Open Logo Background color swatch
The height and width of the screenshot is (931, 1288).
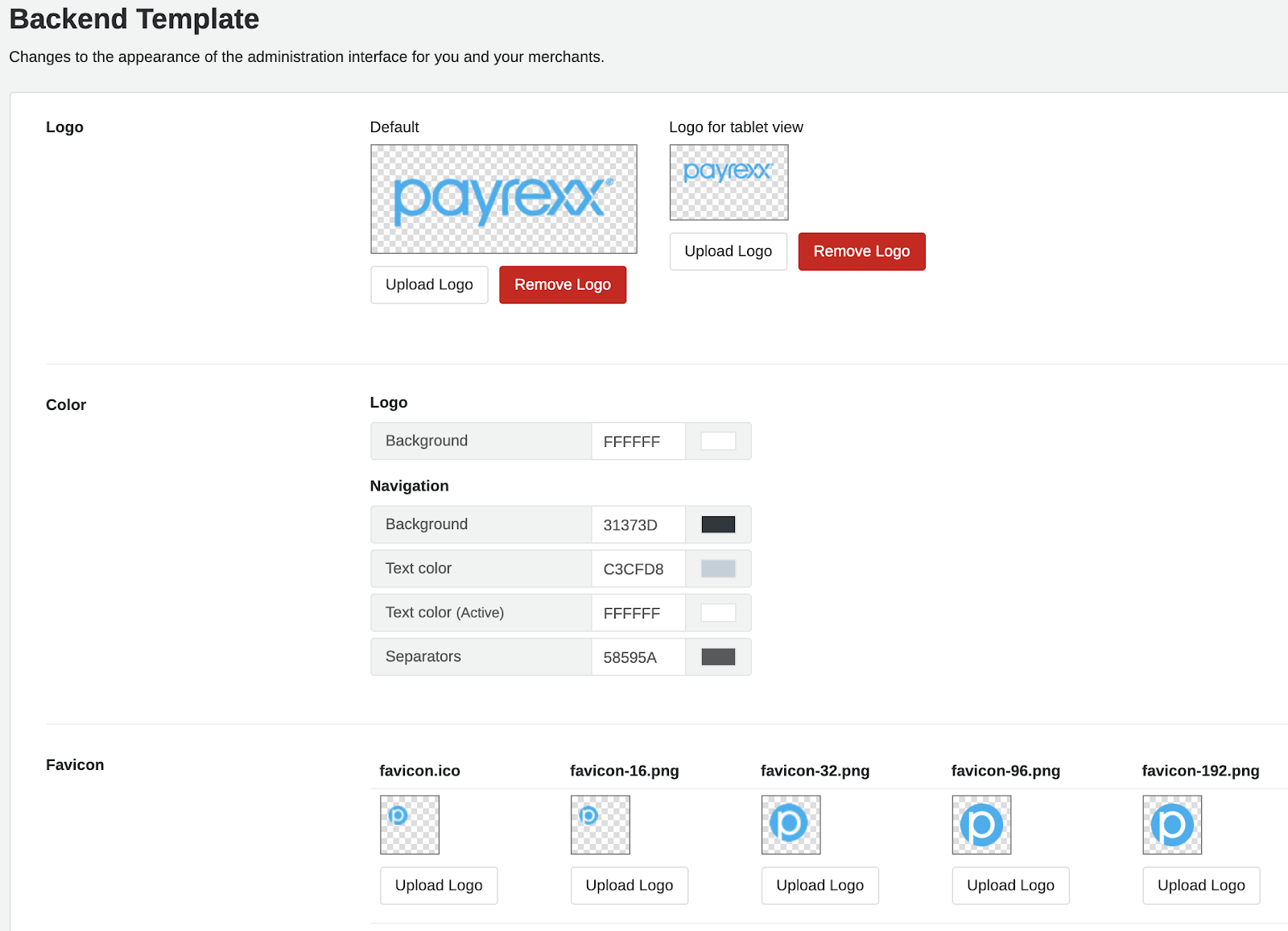pyautogui.click(x=718, y=441)
